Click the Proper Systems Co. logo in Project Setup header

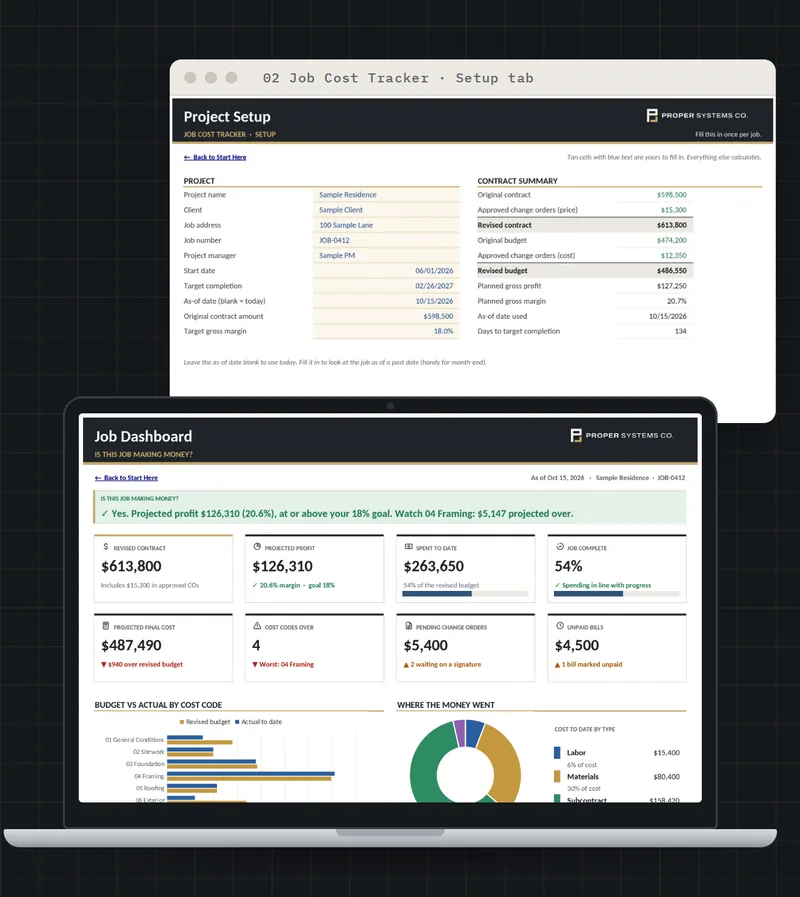pos(697,116)
